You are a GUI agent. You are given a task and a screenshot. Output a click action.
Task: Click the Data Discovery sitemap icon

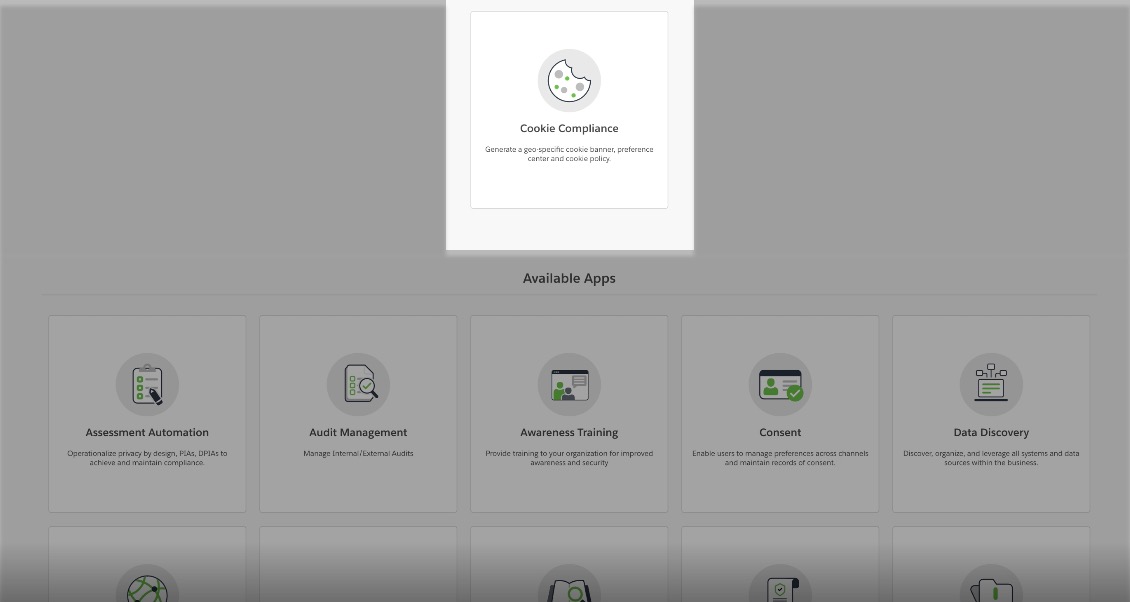[991, 384]
